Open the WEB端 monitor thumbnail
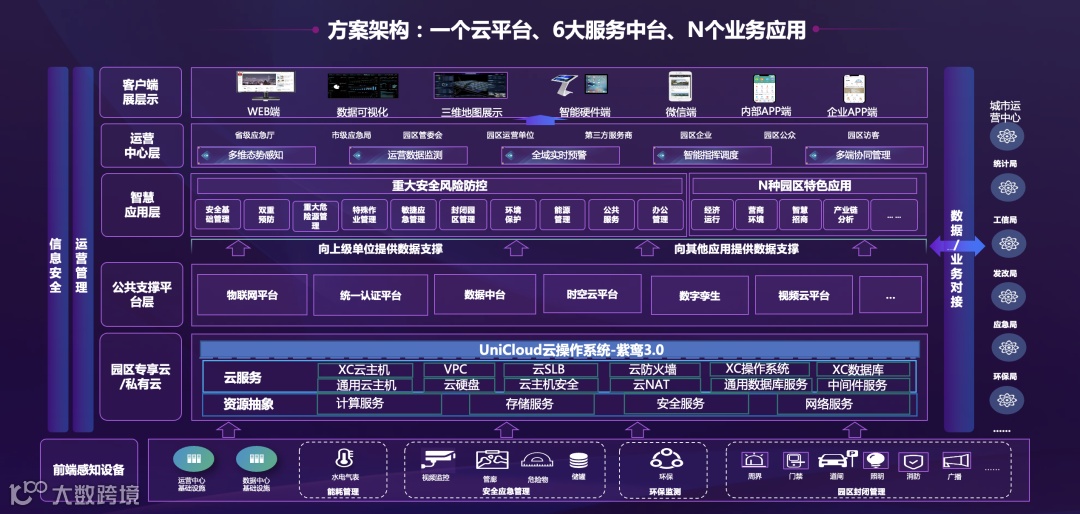 265,87
